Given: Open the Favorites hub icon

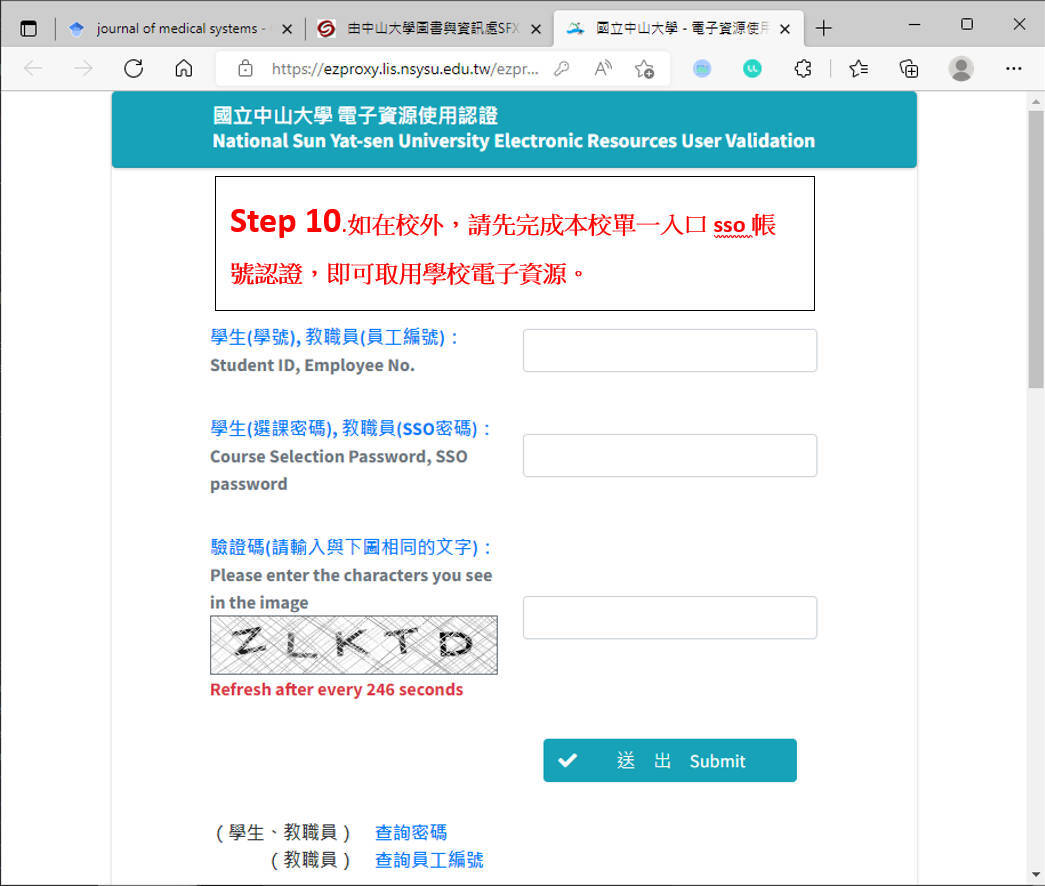Looking at the screenshot, I should (857, 68).
